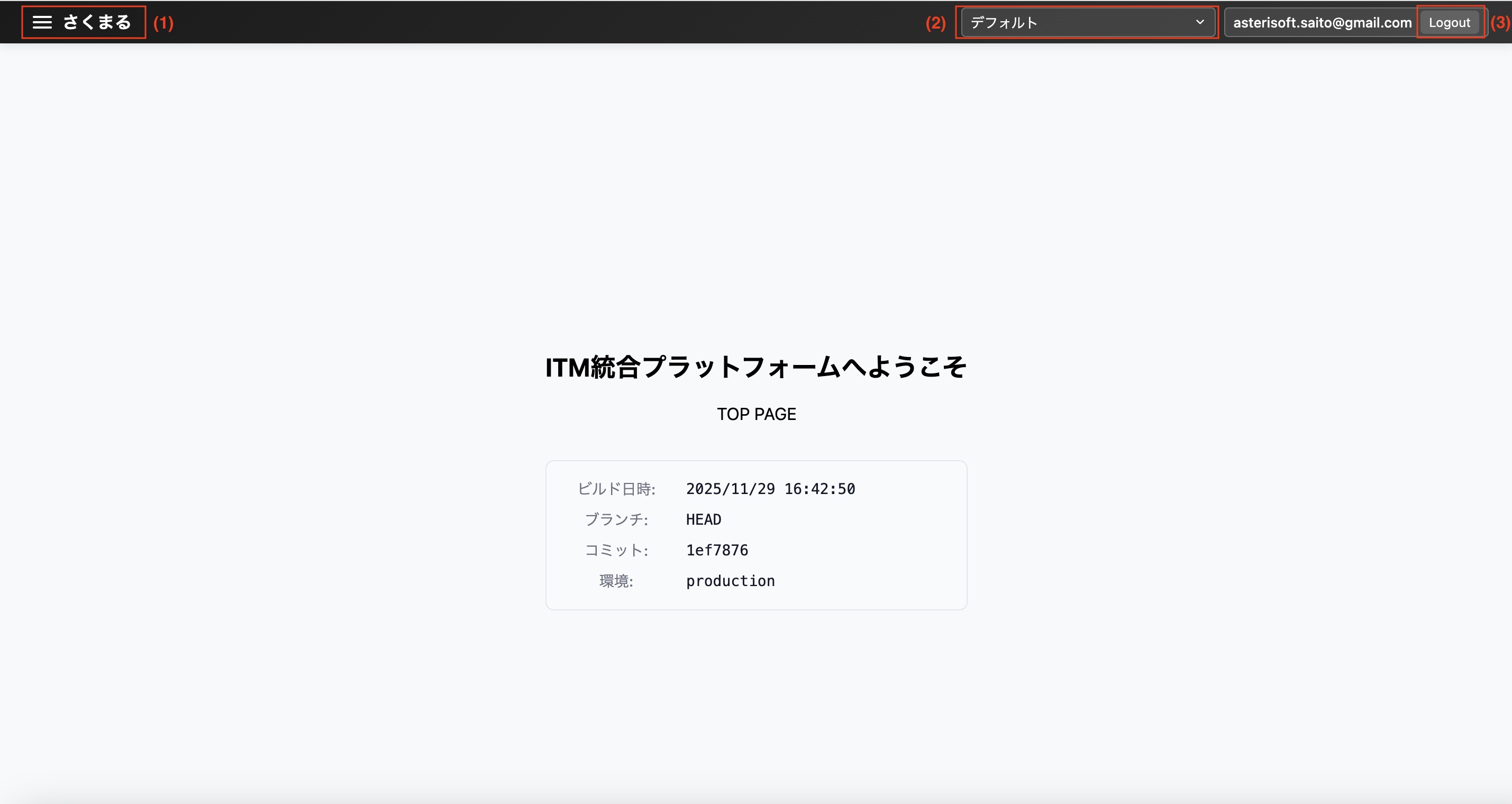
Task: Click the asterisoft.saito@gmail.com account label
Action: 1322,22
